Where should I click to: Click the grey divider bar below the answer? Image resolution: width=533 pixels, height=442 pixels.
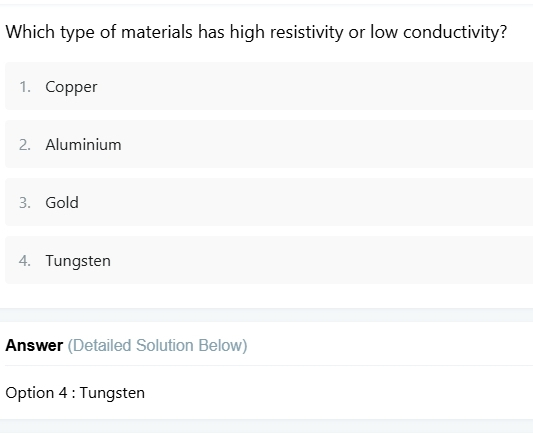[x=266, y=426]
